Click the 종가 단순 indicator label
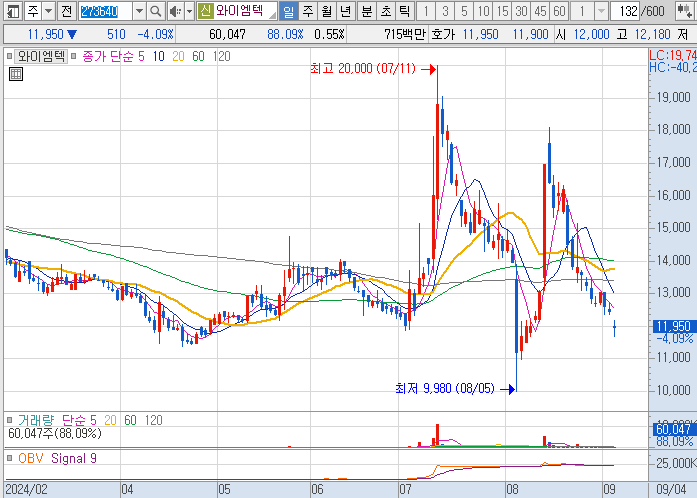This screenshot has width=697, height=498. (108, 56)
